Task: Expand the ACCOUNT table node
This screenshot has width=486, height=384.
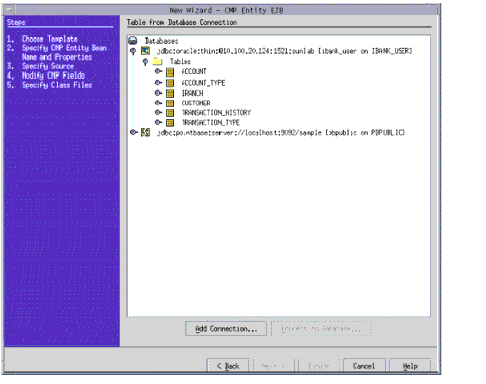Action: pyautogui.click(x=158, y=71)
